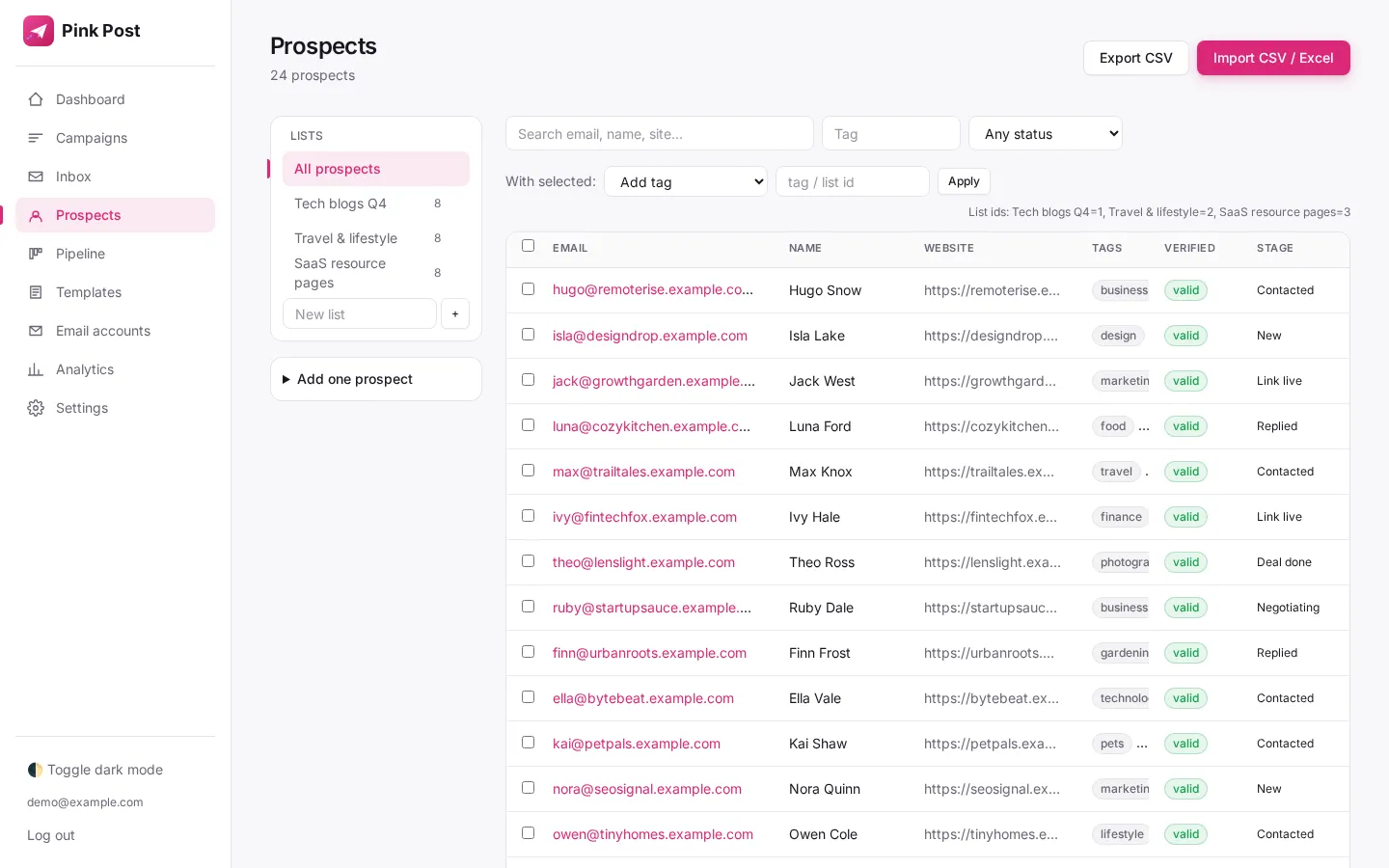Navigate to Analytics

coord(115,369)
